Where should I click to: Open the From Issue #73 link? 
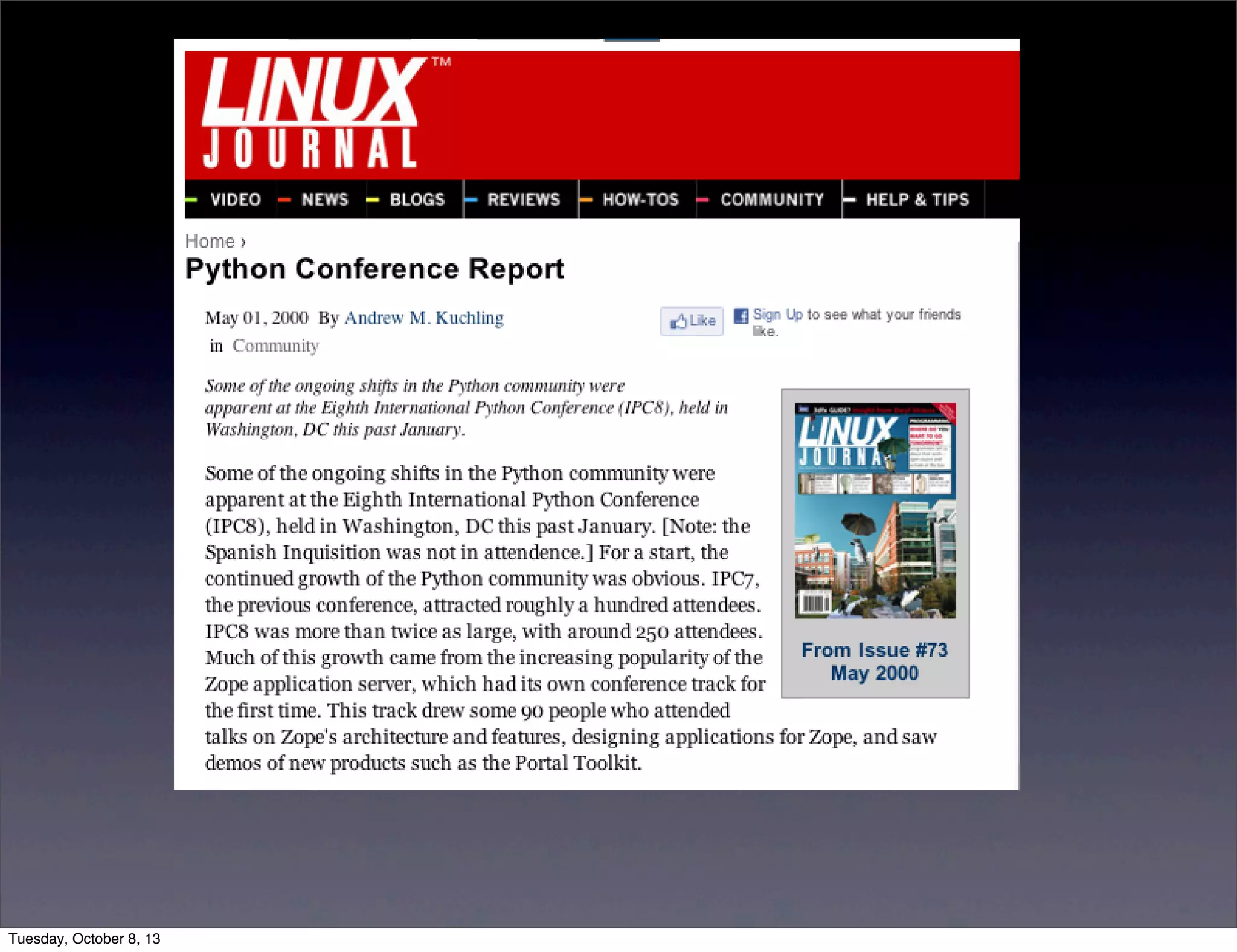(874, 650)
